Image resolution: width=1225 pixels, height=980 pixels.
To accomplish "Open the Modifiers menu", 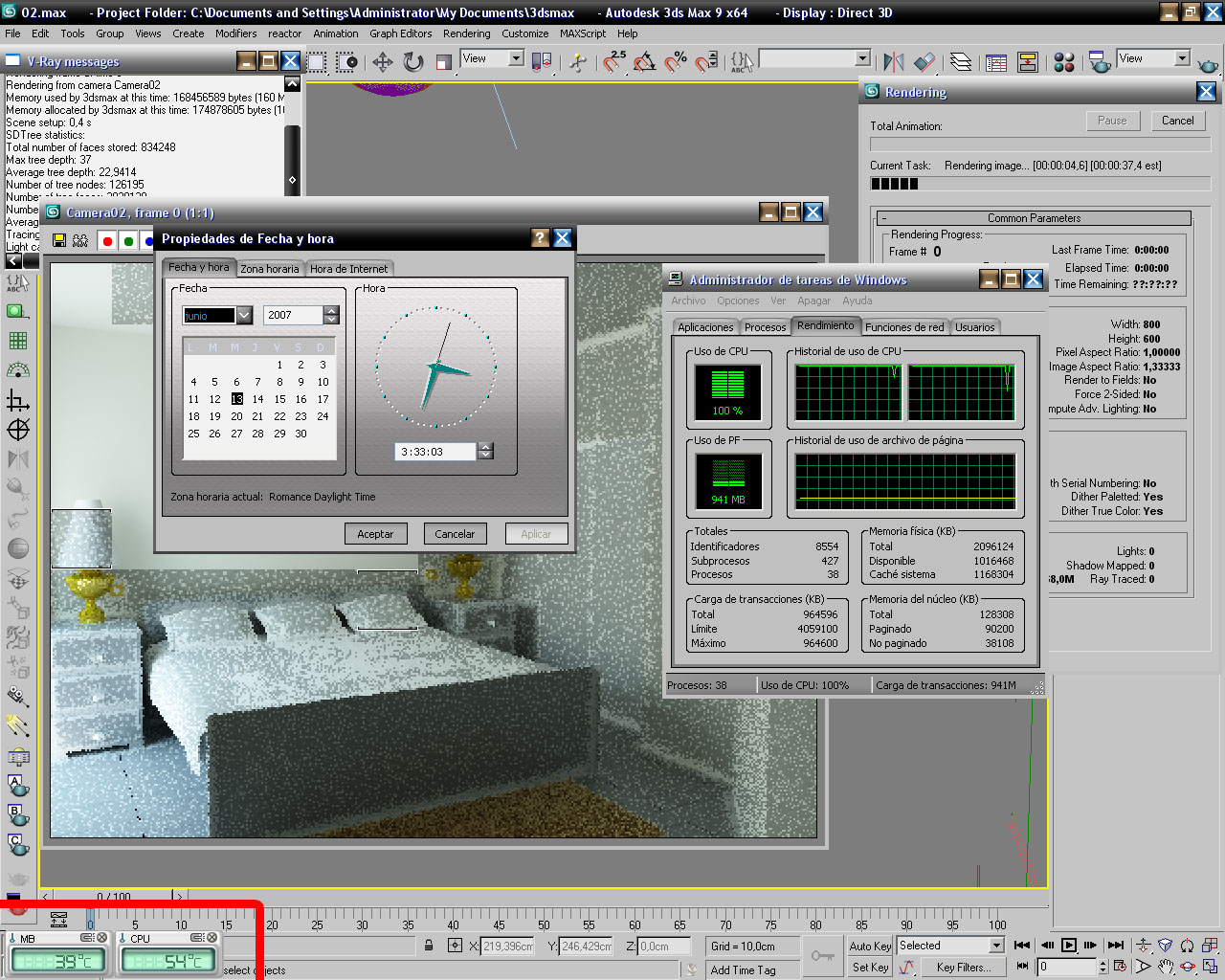I will 235,33.
